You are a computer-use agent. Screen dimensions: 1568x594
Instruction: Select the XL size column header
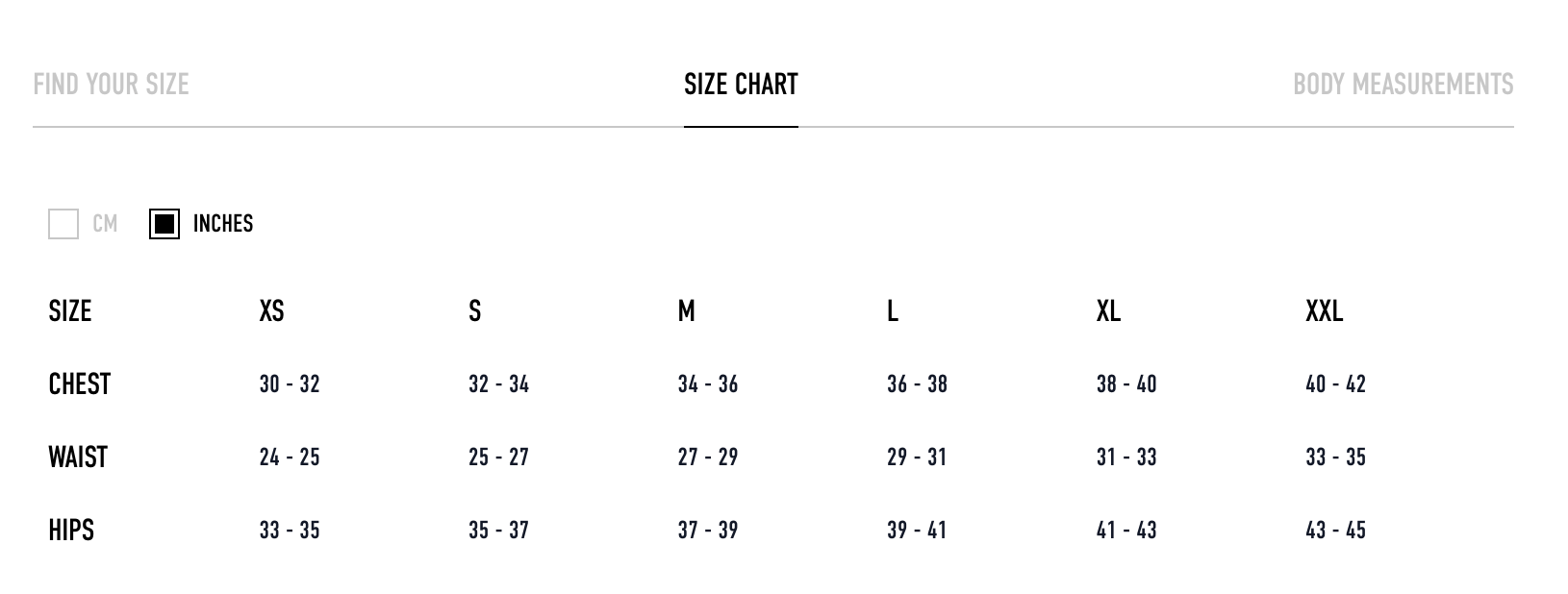[x=1108, y=311]
